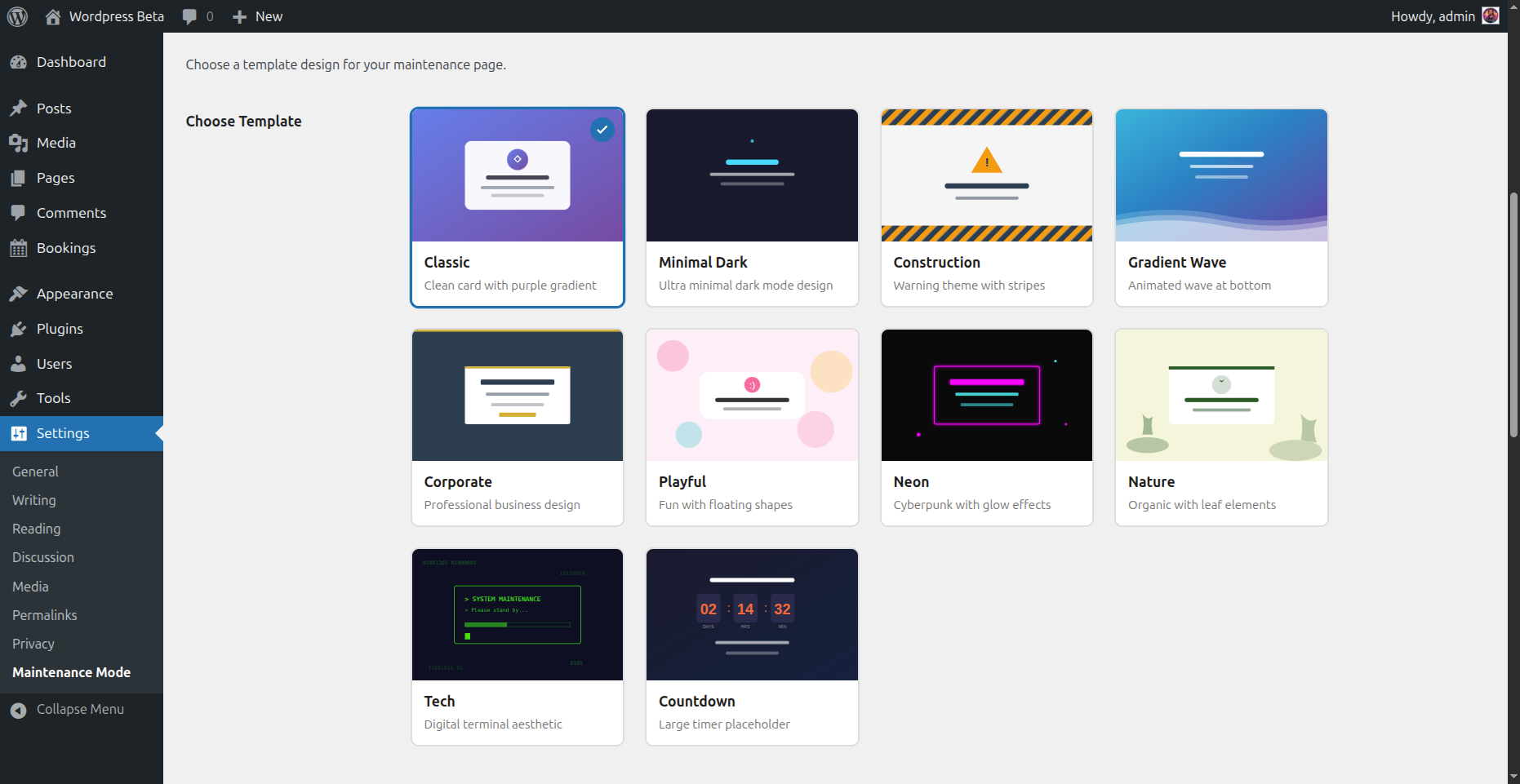This screenshot has height=784, width=1520.
Task: Click the Tools wrench icon
Action: tap(18, 398)
